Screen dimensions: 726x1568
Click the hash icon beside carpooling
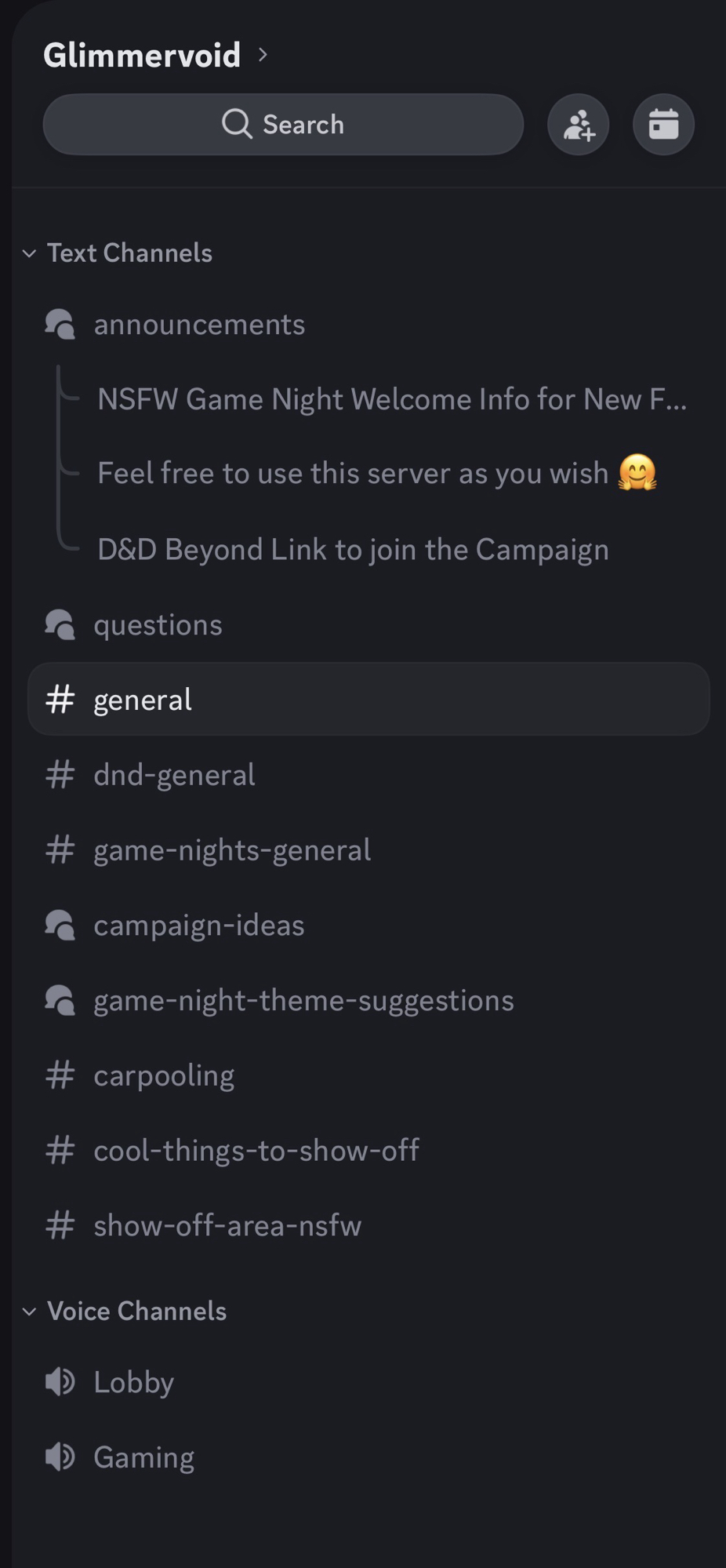tap(60, 1075)
